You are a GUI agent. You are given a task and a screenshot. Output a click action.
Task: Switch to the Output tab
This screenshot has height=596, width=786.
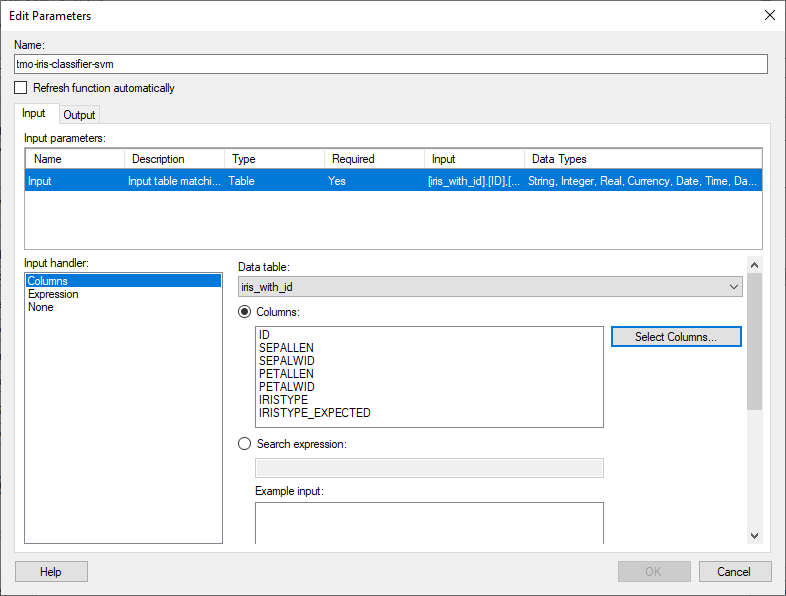pyautogui.click(x=79, y=115)
